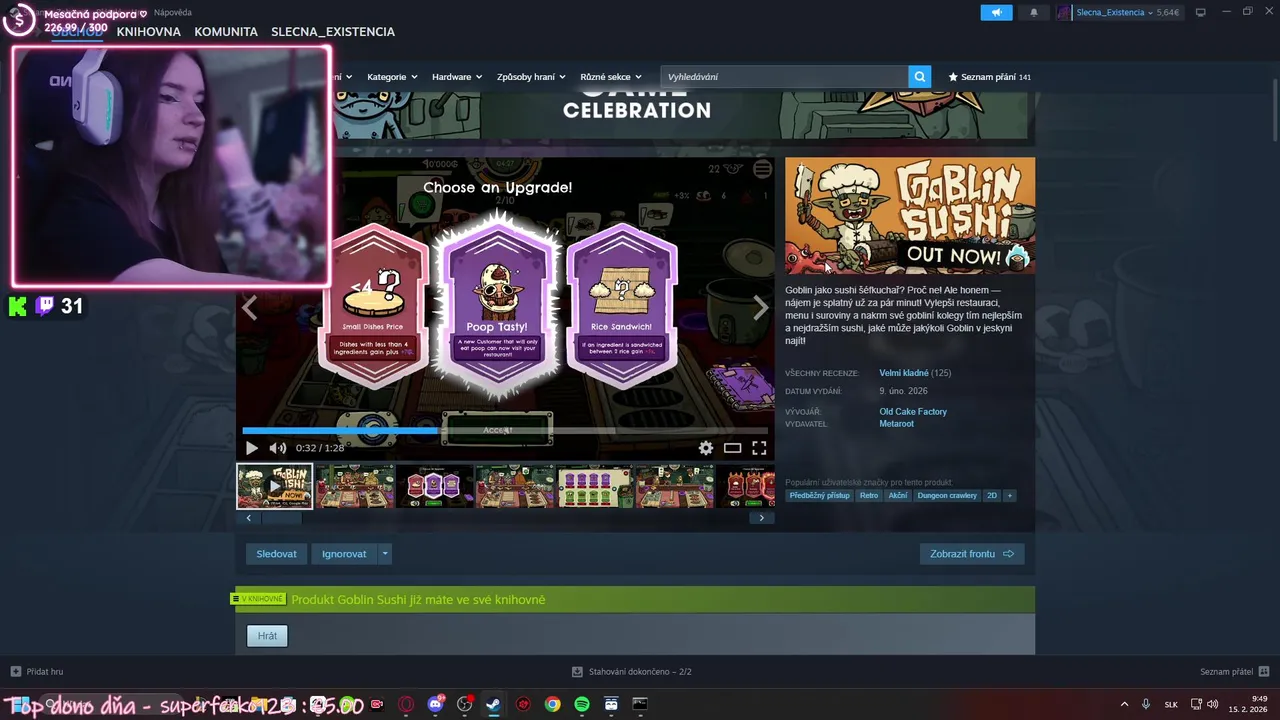Click the Sledovat button

[276, 554]
